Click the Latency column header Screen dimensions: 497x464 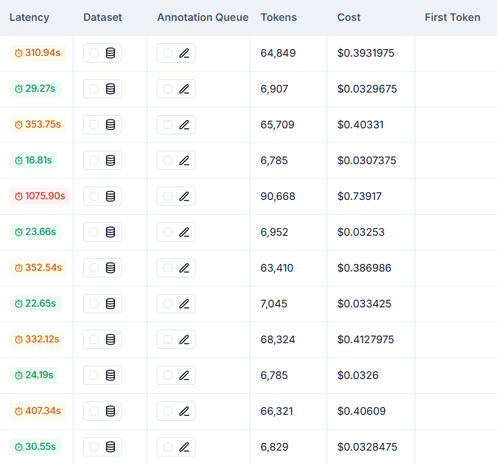(x=29, y=17)
